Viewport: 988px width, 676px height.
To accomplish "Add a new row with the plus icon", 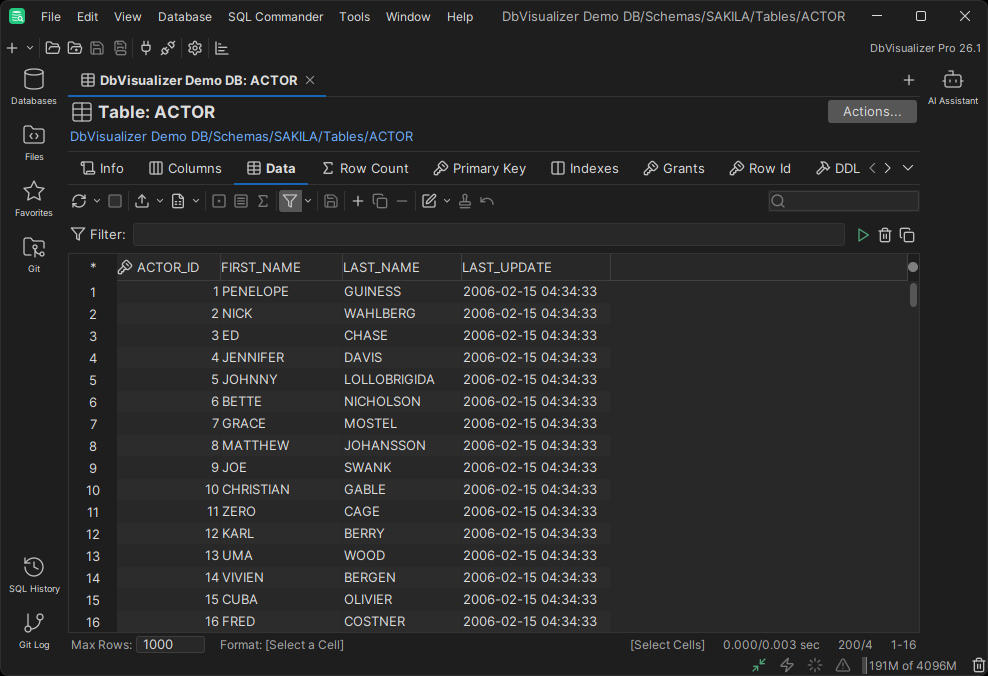I will click(x=358, y=201).
